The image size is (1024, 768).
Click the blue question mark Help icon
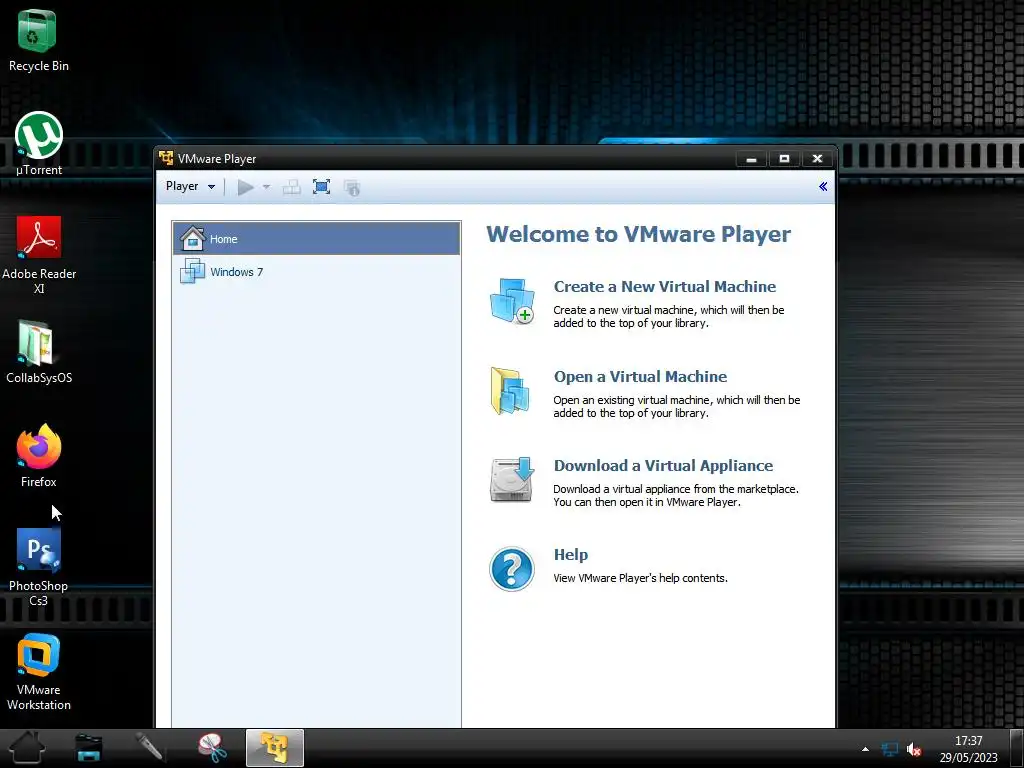click(511, 569)
